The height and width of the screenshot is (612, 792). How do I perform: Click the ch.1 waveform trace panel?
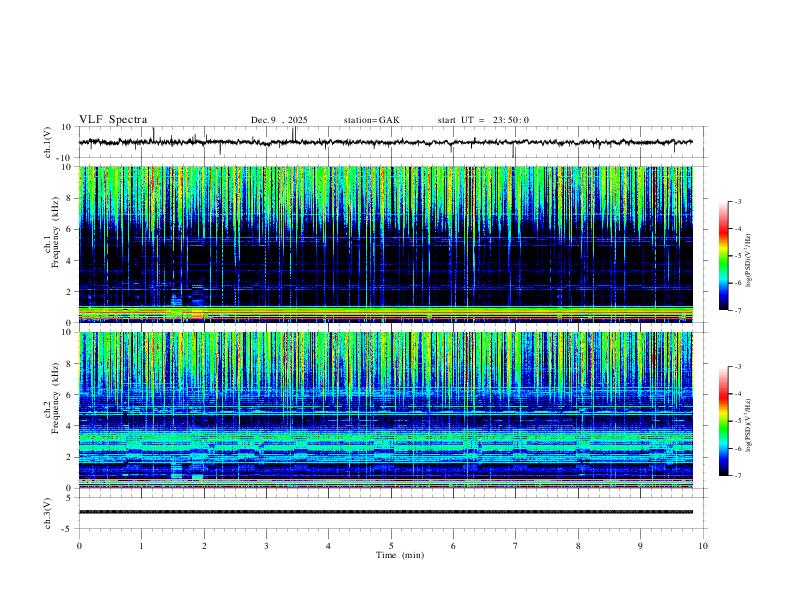pyautogui.click(x=393, y=142)
